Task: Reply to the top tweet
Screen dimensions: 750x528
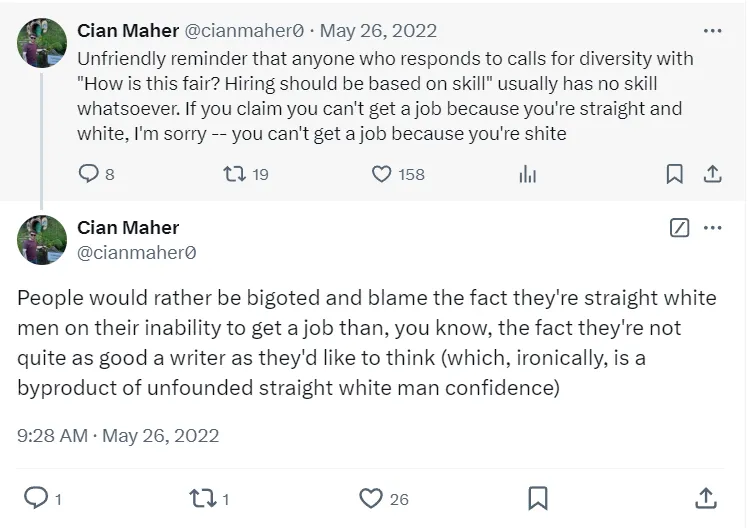Action: pyautogui.click(x=88, y=174)
